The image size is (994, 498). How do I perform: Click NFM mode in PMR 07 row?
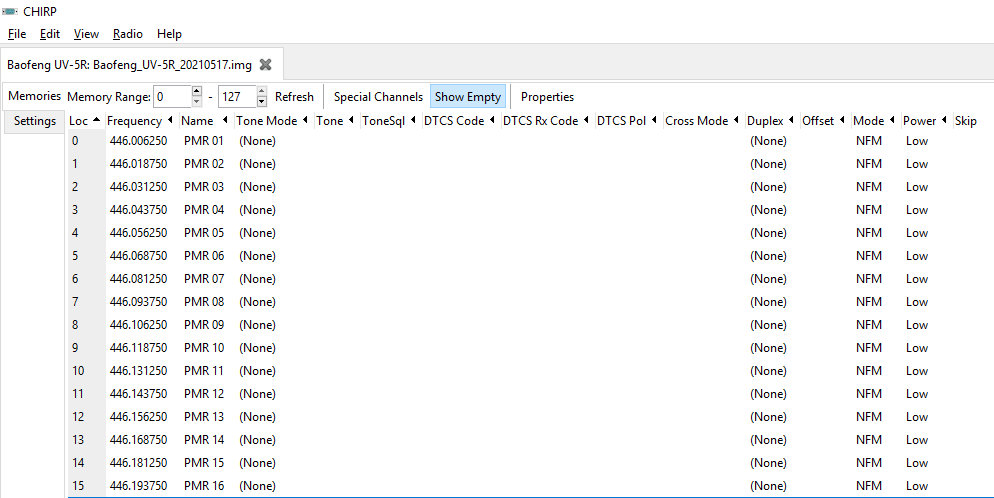tap(869, 279)
